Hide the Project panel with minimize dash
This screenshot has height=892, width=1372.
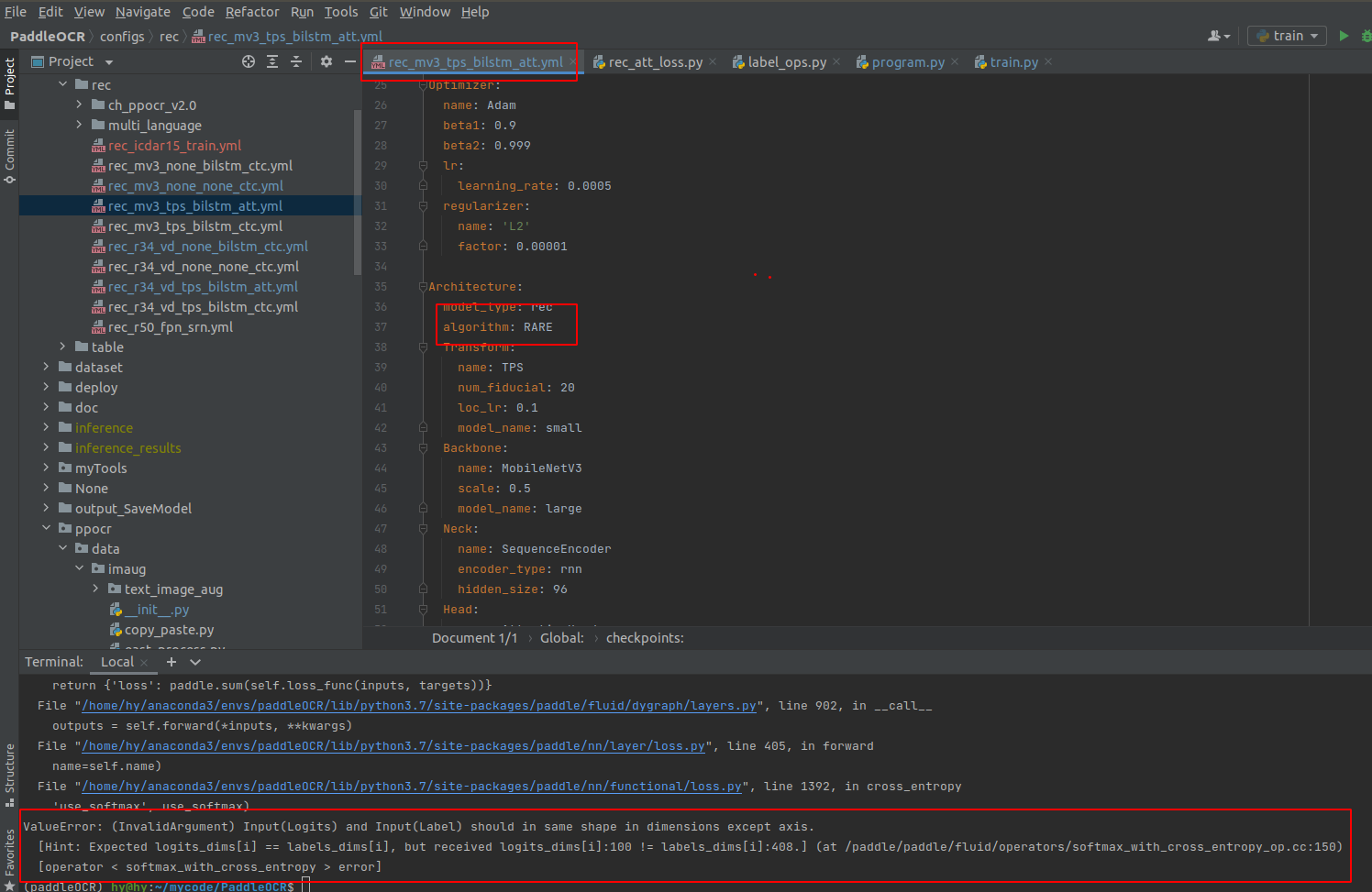point(349,61)
